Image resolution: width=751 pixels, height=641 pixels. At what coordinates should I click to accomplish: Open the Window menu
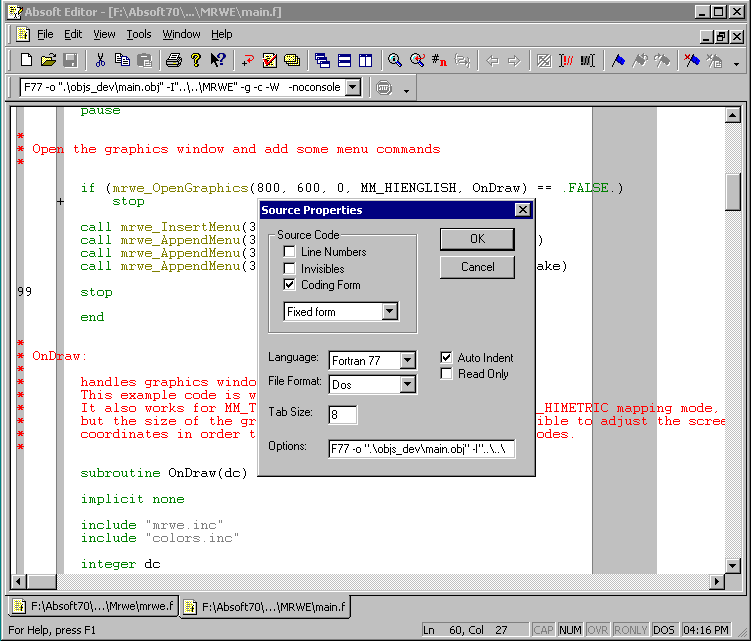(181, 34)
